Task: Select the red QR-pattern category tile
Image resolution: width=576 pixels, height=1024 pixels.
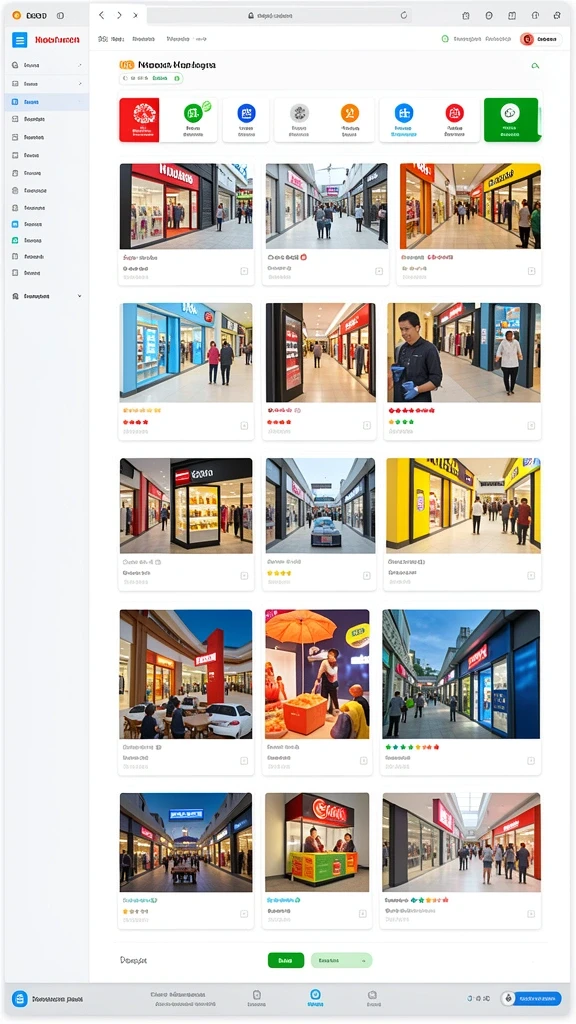Action: [139, 120]
